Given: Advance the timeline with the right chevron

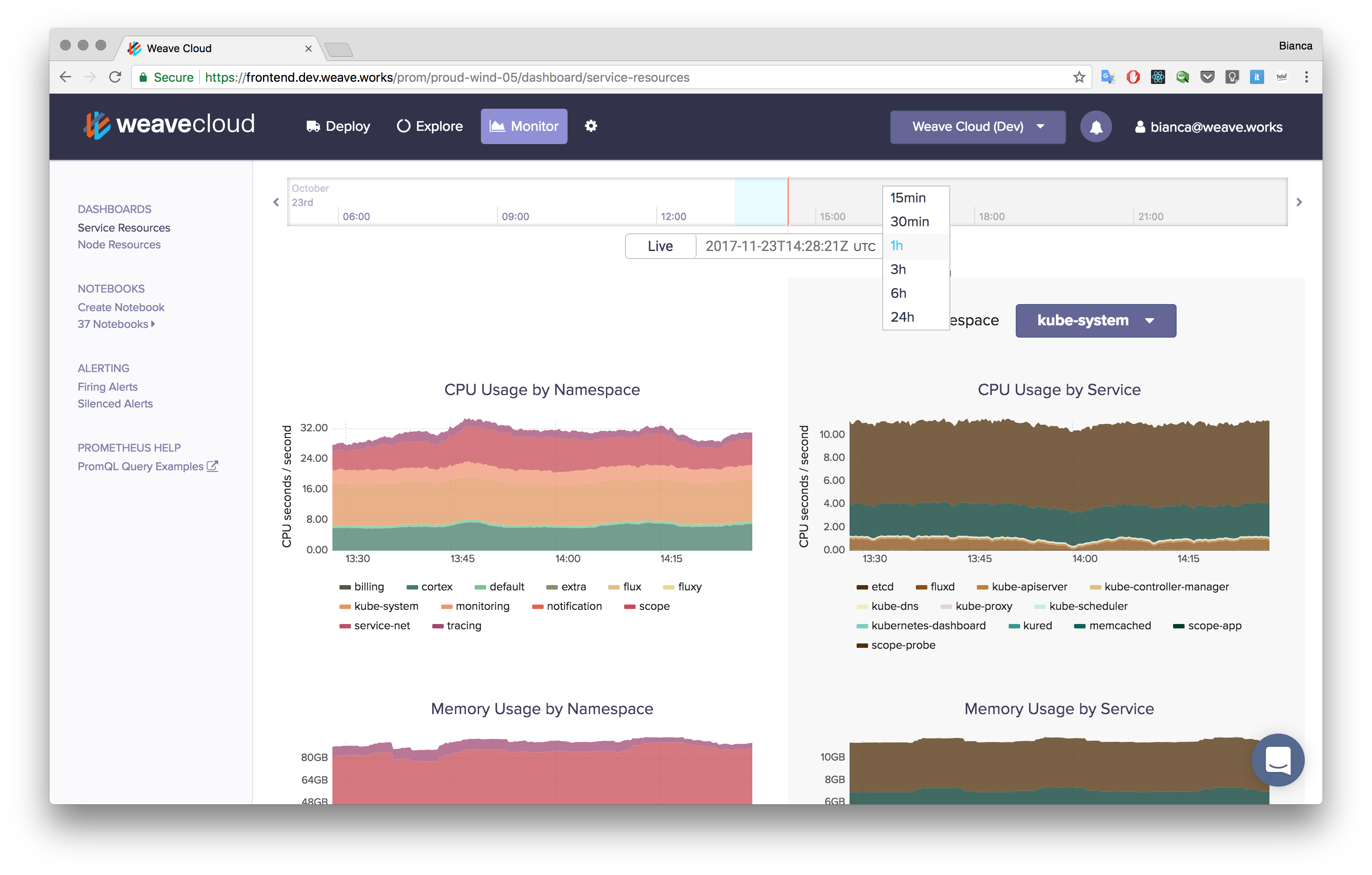Looking at the screenshot, I should point(1300,202).
